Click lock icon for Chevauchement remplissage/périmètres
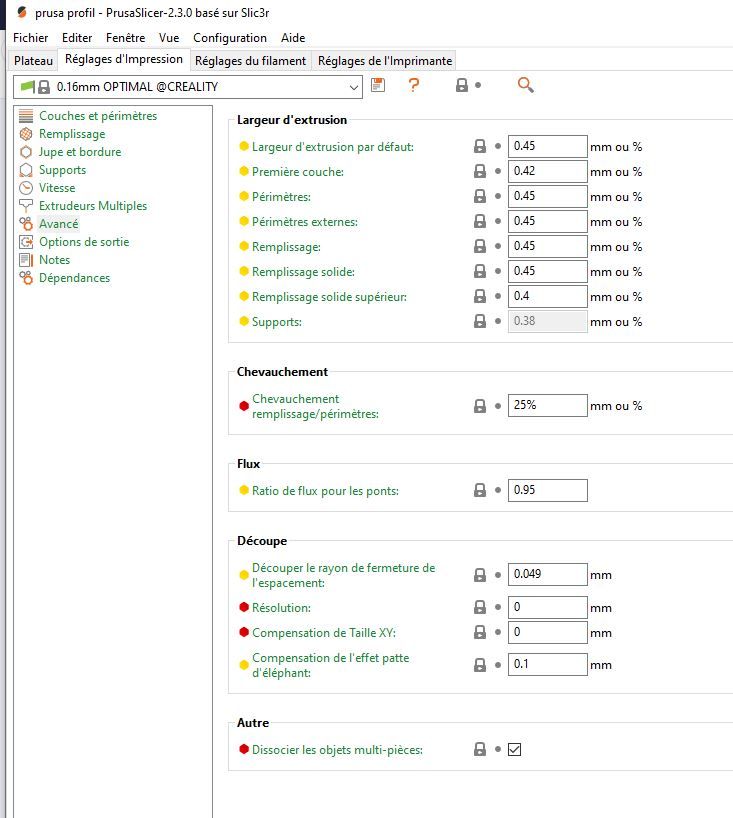Image resolution: width=733 pixels, height=818 pixels. pyautogui.click(x=480, y=406)
